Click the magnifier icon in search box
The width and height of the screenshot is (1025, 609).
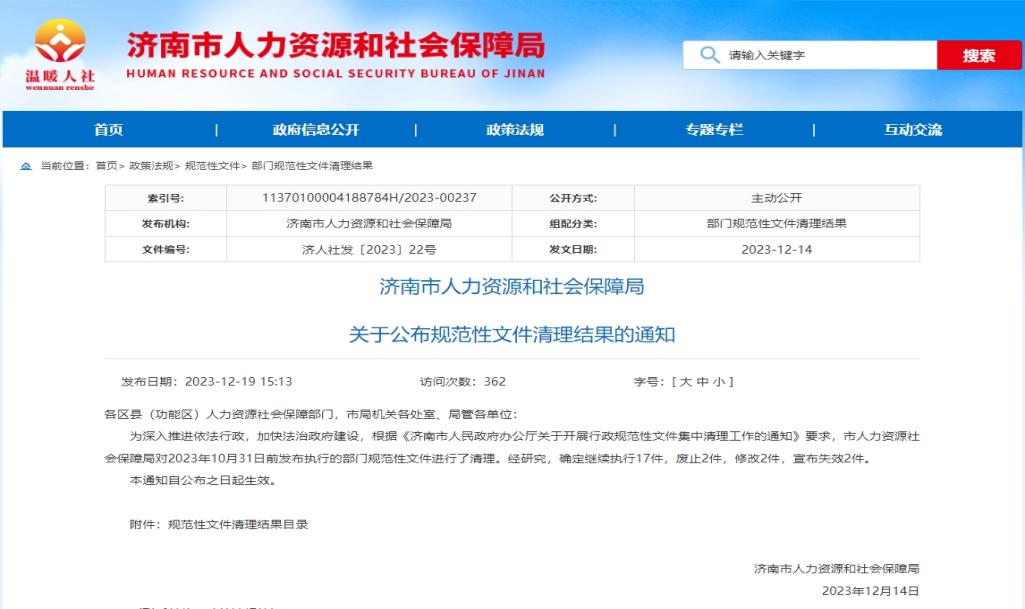709,55
